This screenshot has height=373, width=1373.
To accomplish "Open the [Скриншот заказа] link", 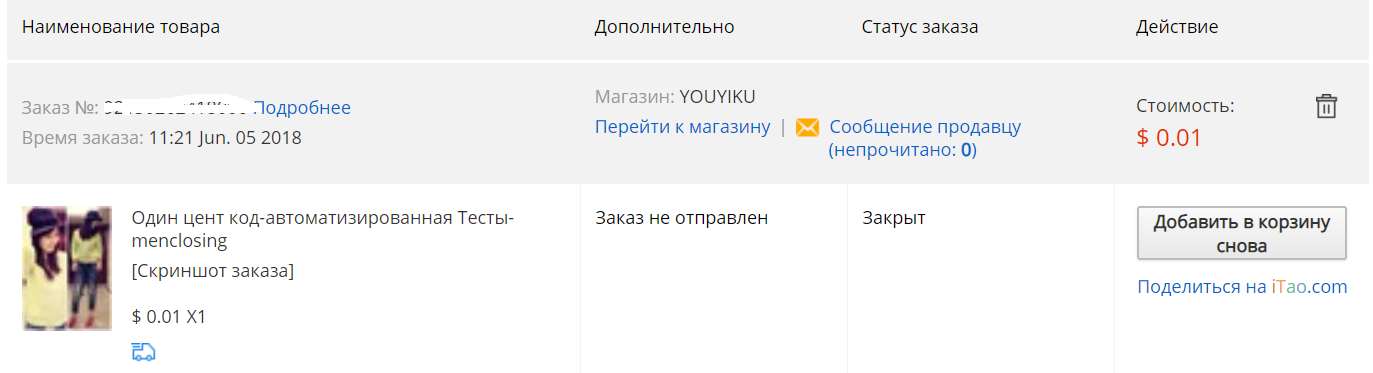I will [x=213, y=271].
